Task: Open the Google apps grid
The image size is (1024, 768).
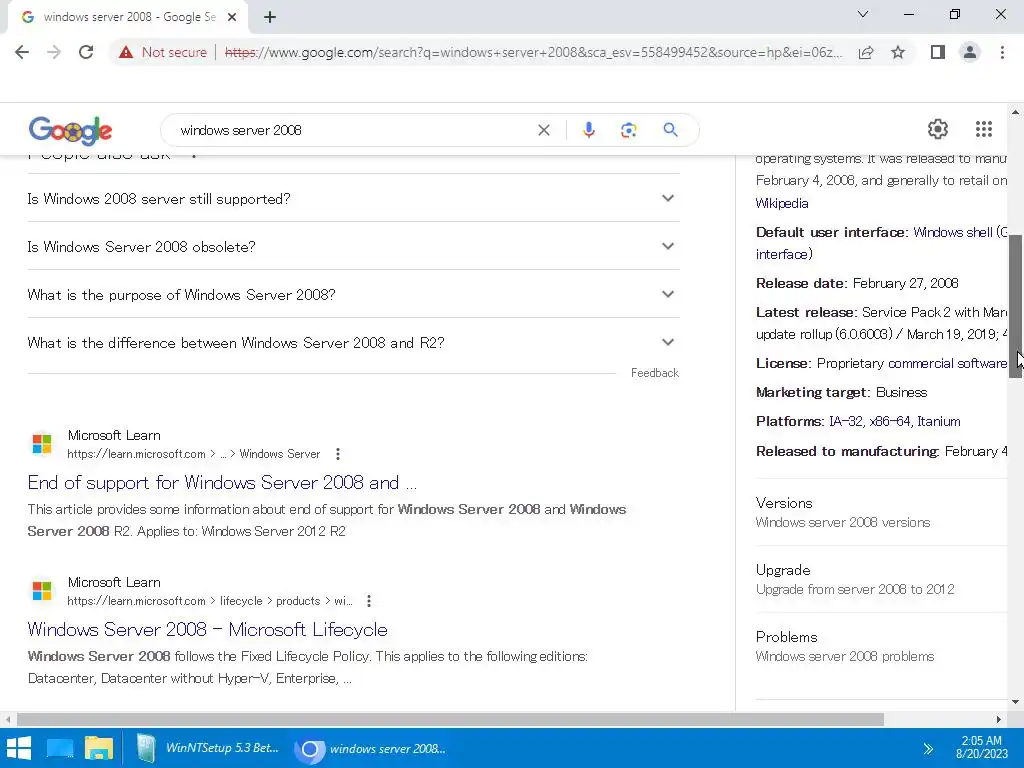Action: coord(984,129)
